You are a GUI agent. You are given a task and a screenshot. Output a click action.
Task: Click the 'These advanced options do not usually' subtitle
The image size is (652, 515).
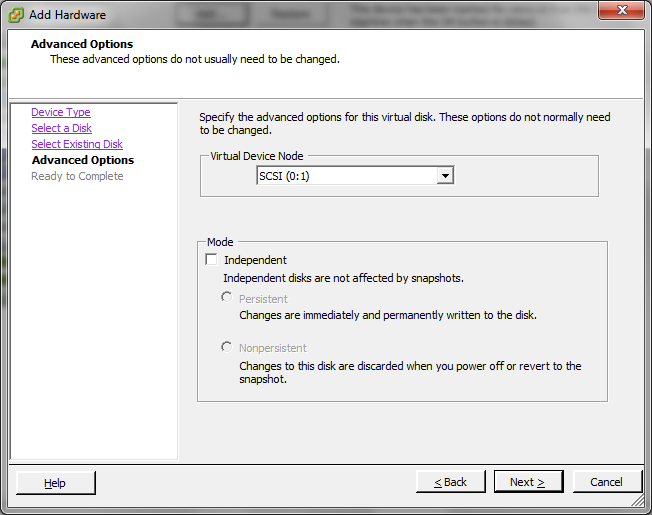(195, 59)
